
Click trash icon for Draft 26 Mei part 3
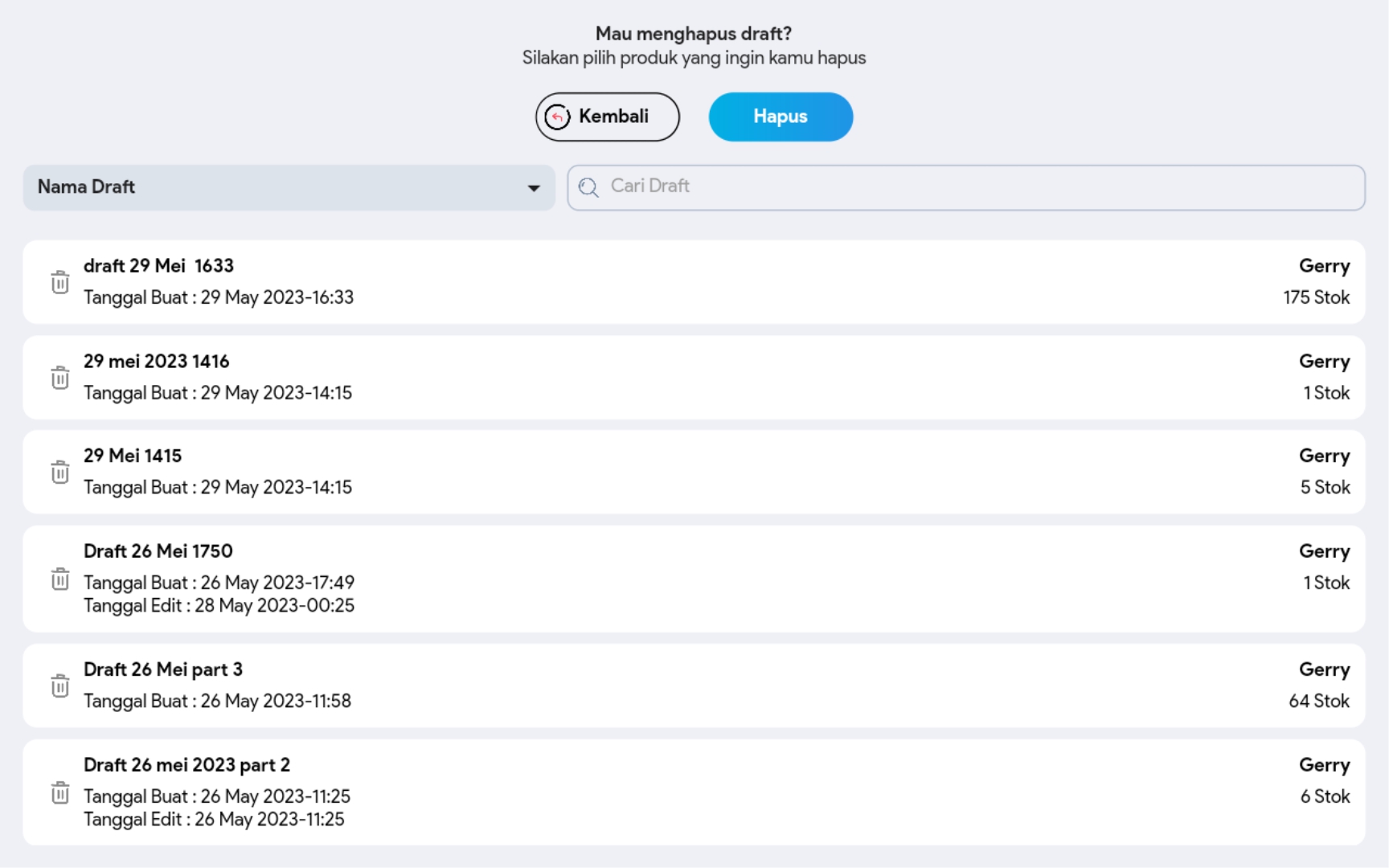60,686
